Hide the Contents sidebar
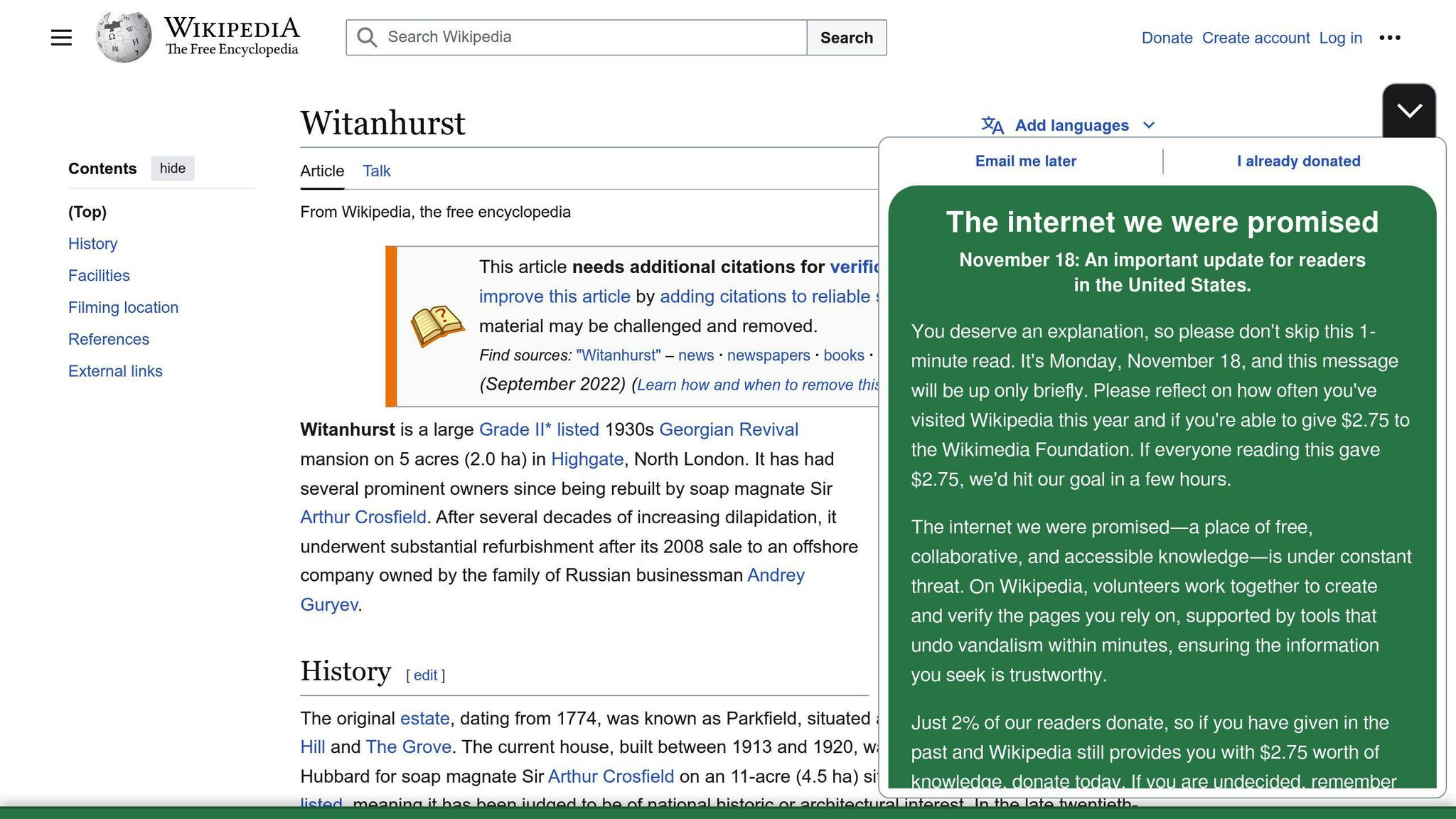1456x819 pixels. click(172, 168)
